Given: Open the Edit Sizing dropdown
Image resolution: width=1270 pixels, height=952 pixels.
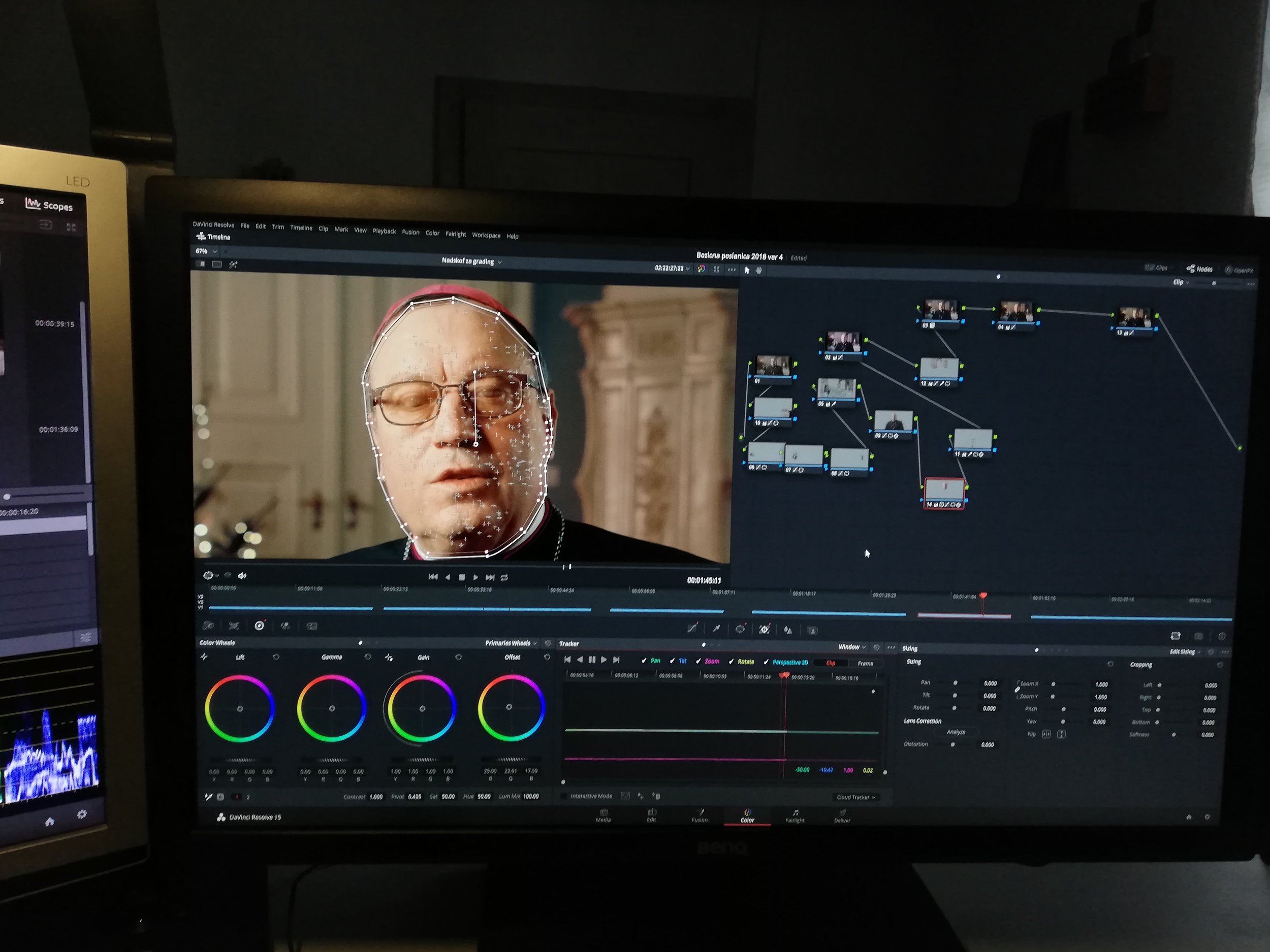Looking at the screenshot, I should [1185, 652].
